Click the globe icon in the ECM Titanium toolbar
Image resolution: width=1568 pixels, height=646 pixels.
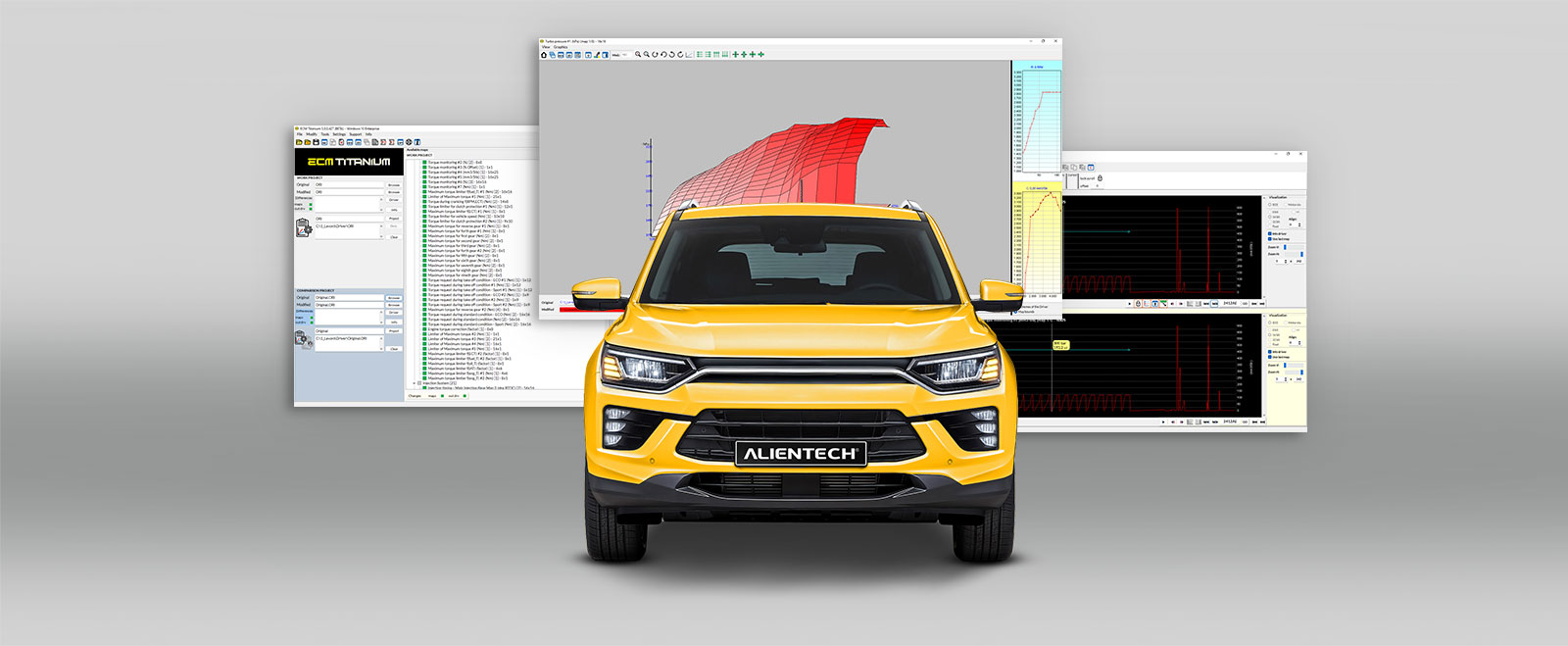[x=409, y=142]
